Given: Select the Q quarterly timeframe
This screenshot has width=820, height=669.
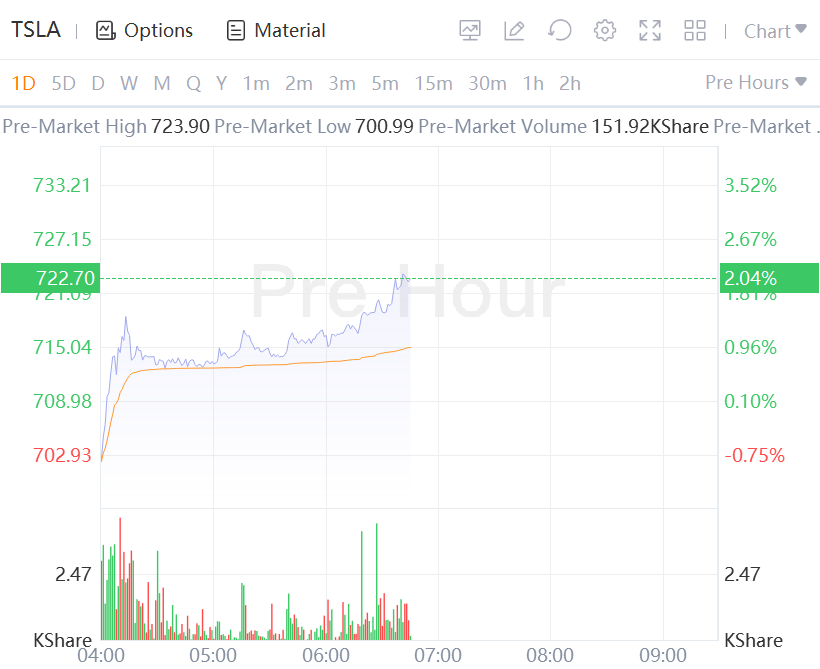Looking at the screenshot, I should pos(193,83).
